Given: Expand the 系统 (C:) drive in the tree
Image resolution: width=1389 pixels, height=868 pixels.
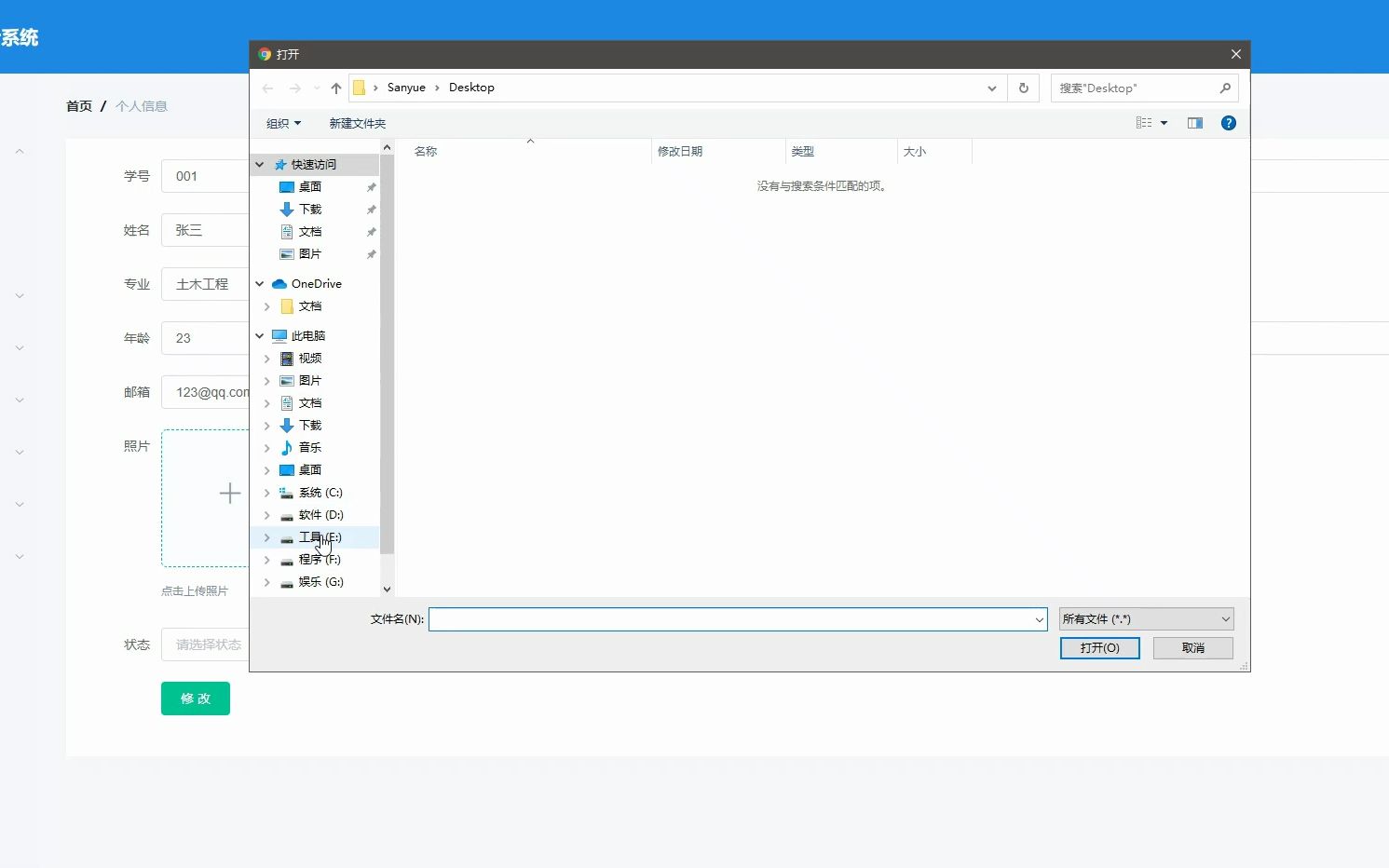Looking at the screenshot, I should point(267,492).
